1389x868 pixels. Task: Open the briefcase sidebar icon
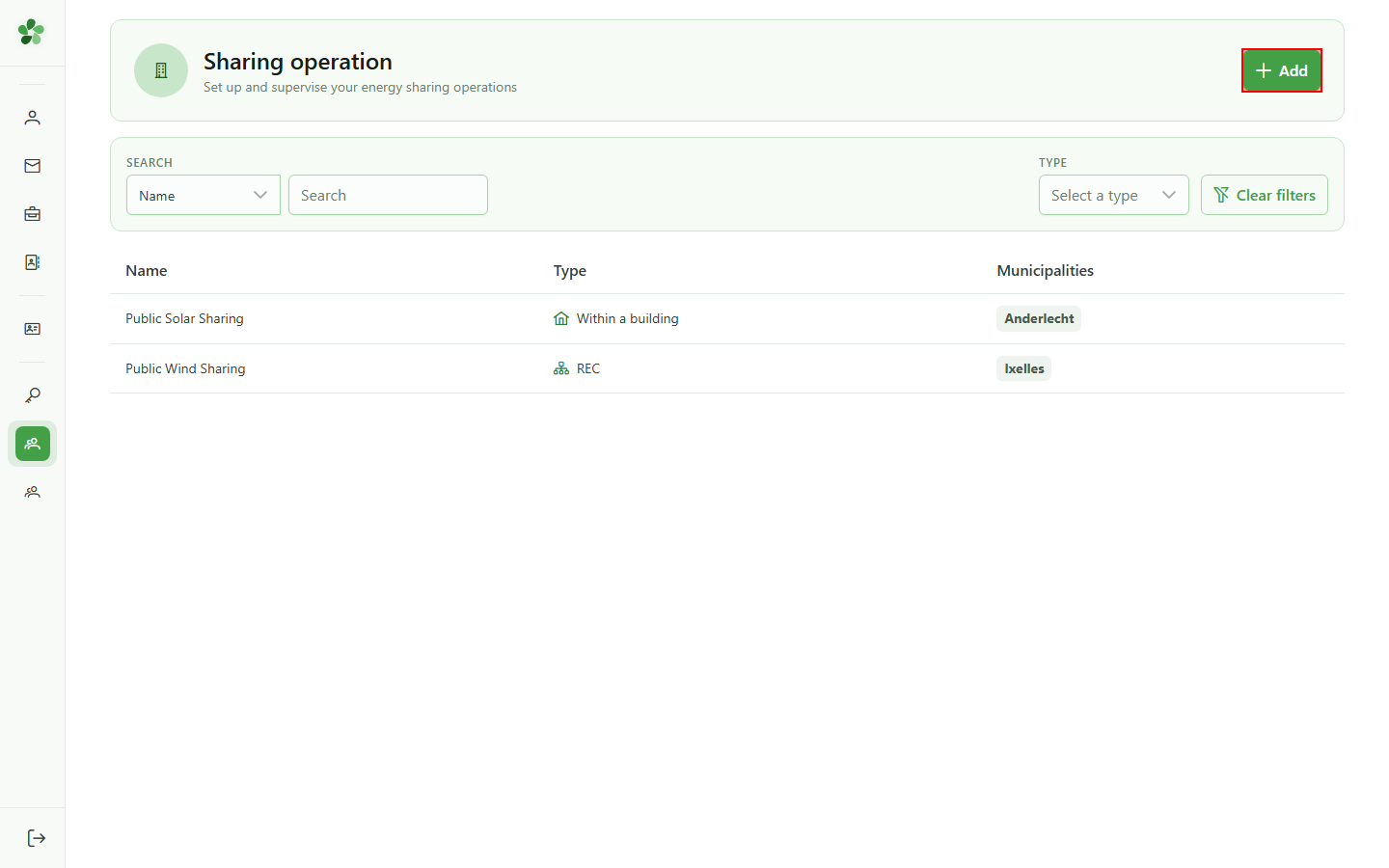[x=33, y=214]
